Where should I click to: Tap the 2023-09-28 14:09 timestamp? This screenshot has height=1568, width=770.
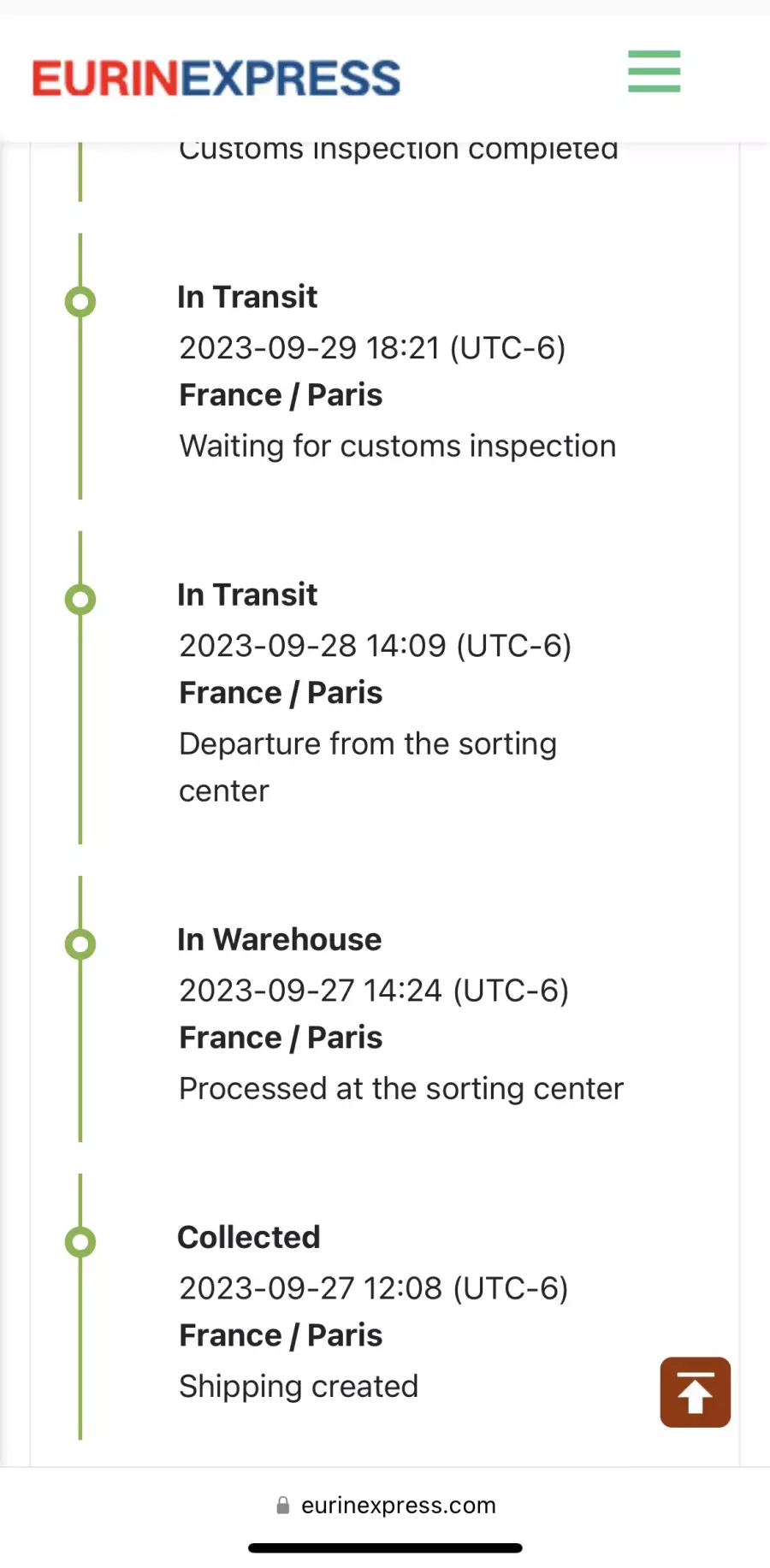point(375,646)
